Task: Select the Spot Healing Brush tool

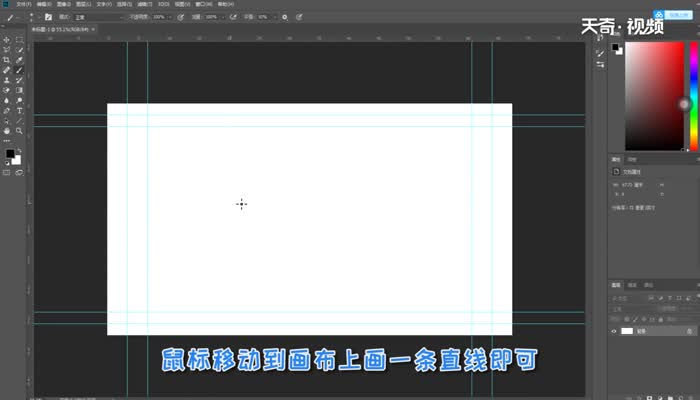Action: 6,70
